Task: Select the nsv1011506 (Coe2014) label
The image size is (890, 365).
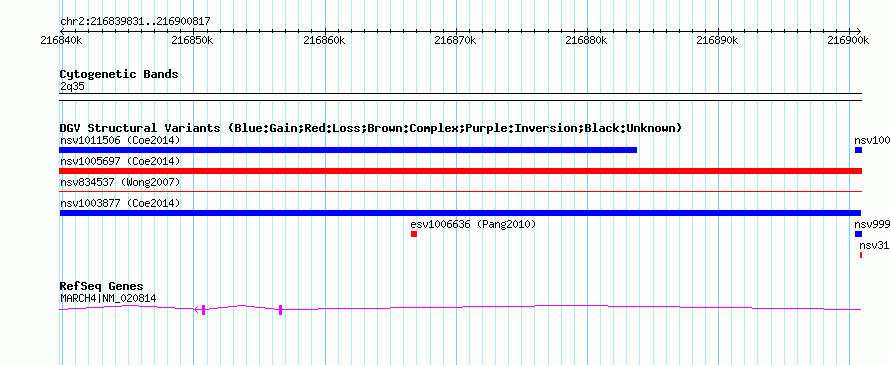Action: point(120,140)
